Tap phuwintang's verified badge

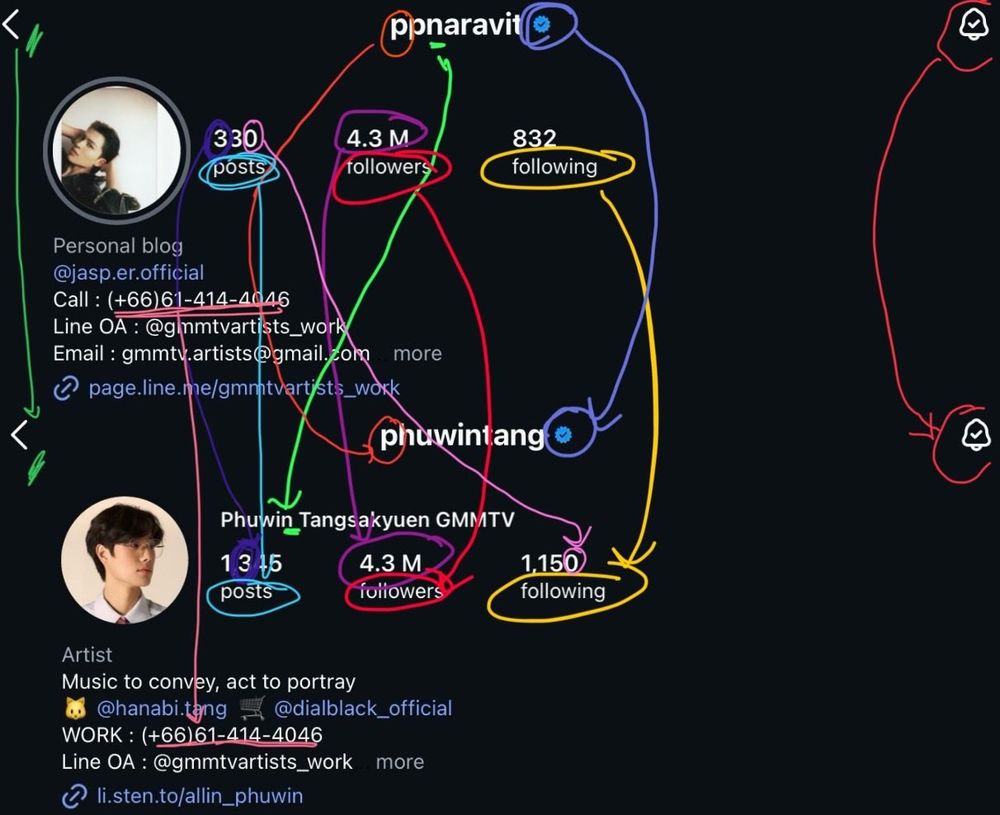coord(562,435)
